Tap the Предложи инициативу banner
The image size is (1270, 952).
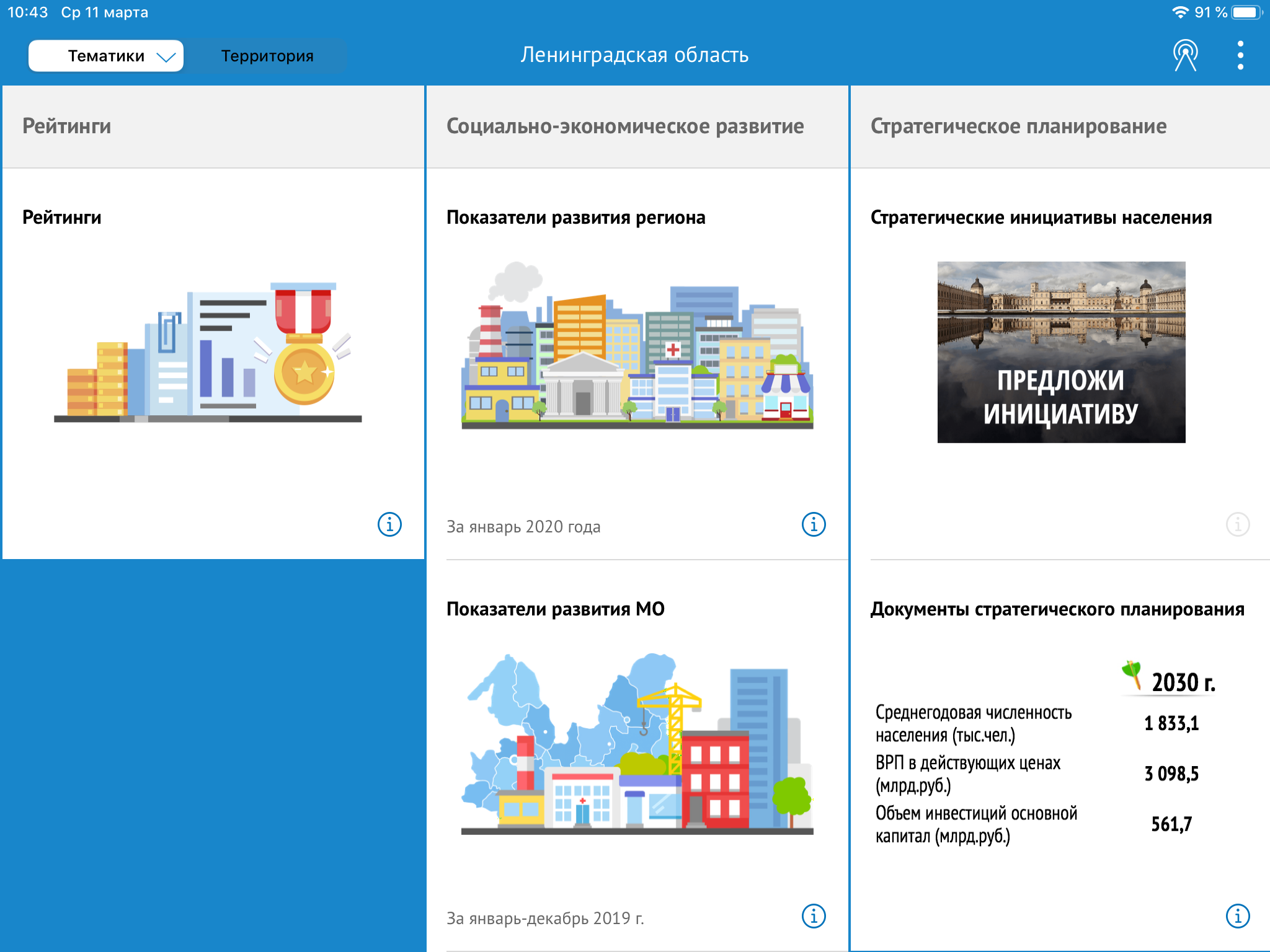[x=1061, y=352]
